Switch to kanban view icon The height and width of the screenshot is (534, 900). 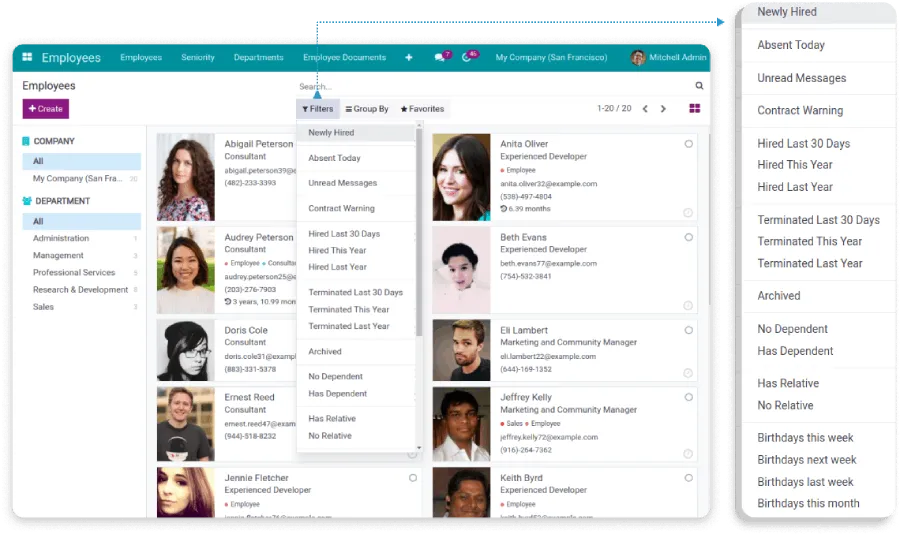click(695, 108)
